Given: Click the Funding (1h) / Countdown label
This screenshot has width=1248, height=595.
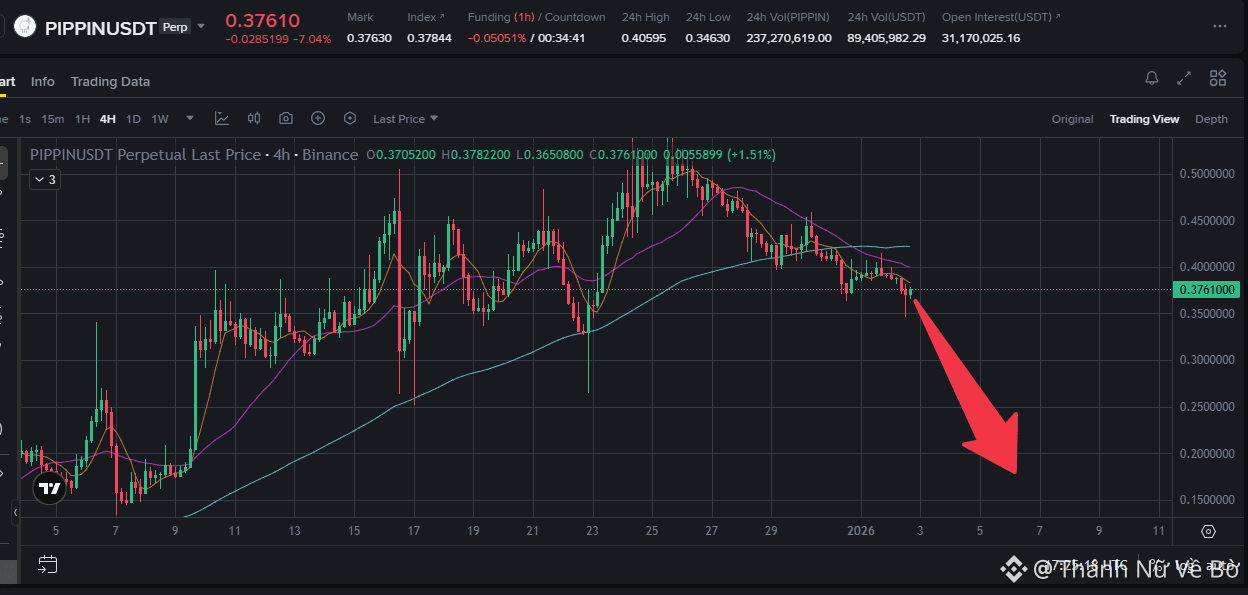Looking at the screenshot, I should 536,17.
